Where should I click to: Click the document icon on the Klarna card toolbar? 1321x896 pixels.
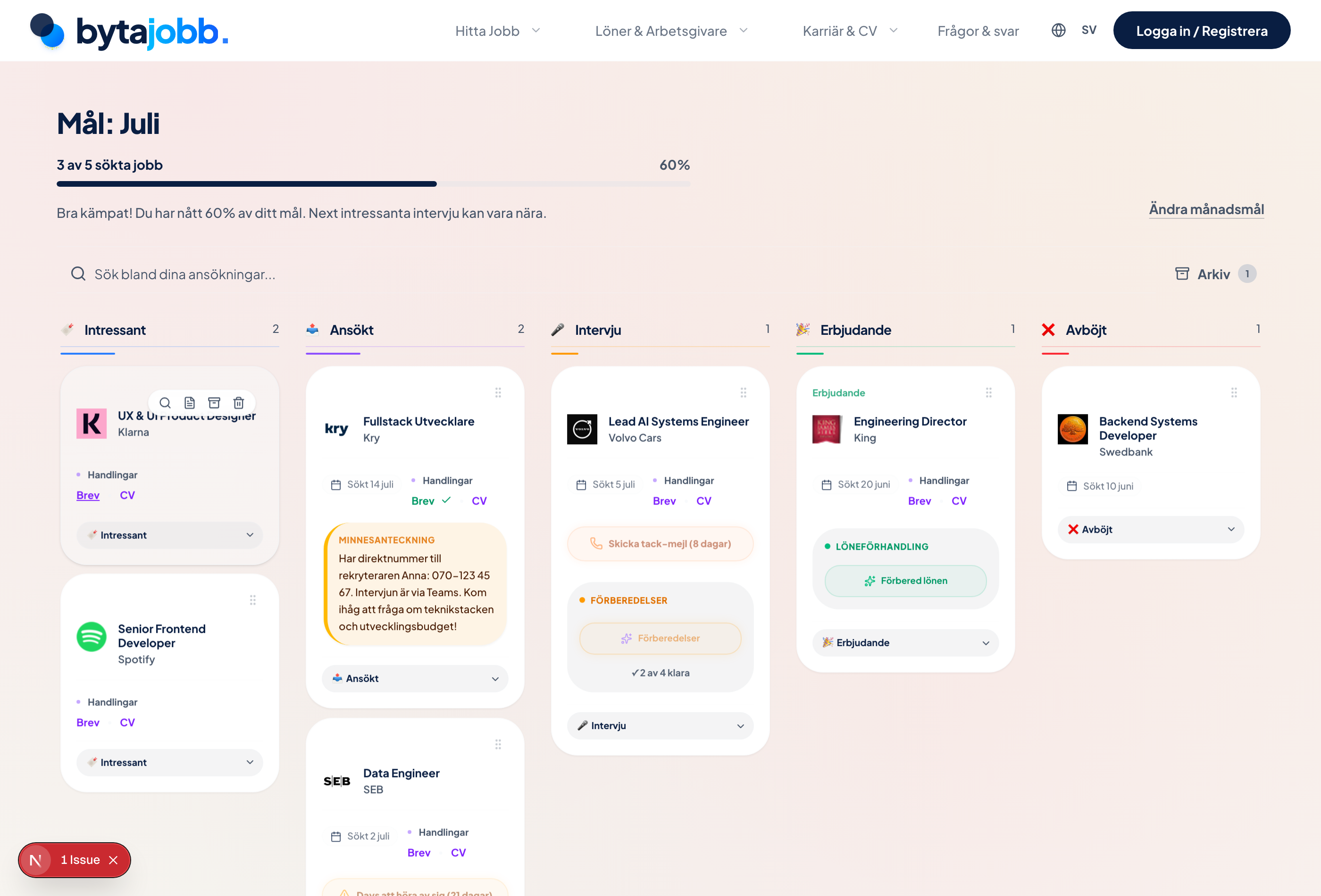pyautogui.click(x=190, y=403)
